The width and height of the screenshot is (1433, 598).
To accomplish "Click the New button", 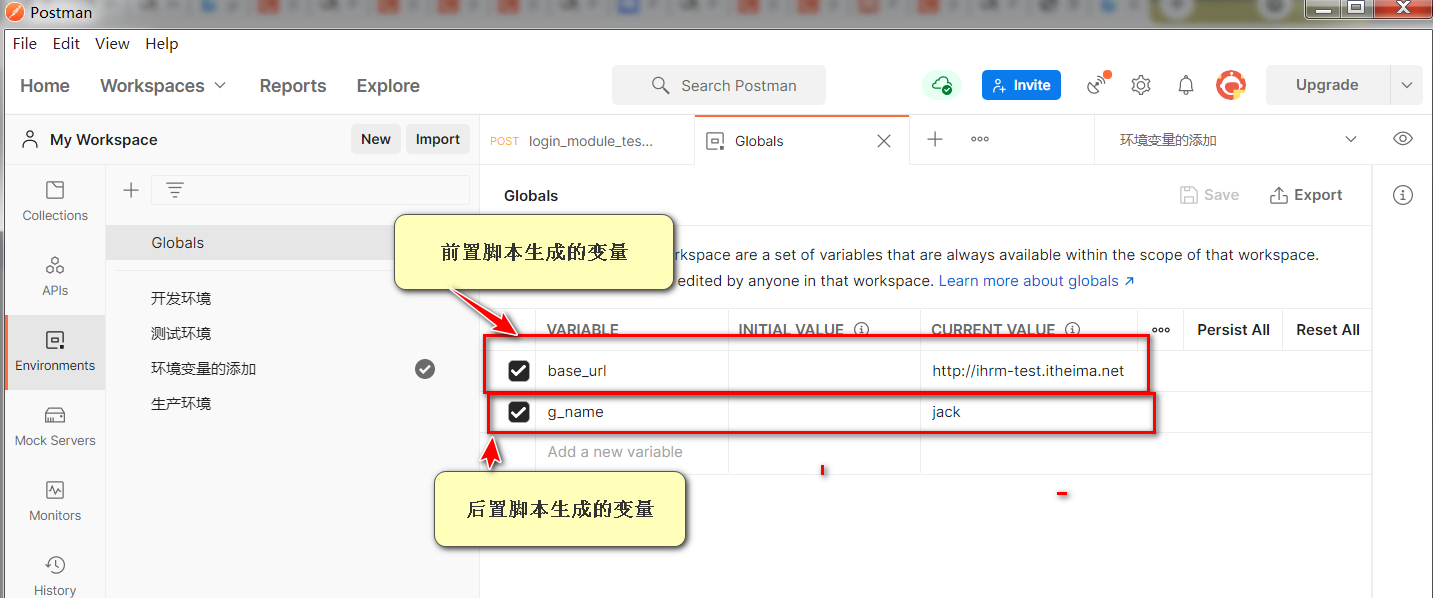I will click(376, 139).
